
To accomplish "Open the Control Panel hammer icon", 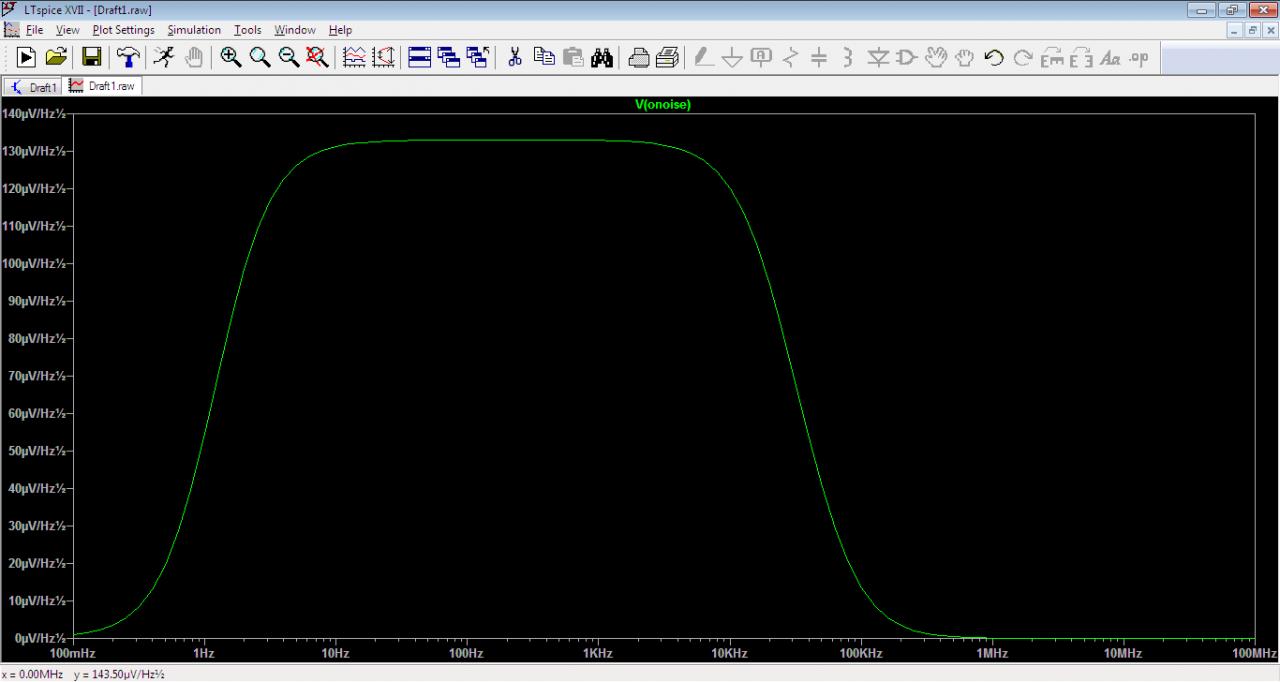I will 128,58.
